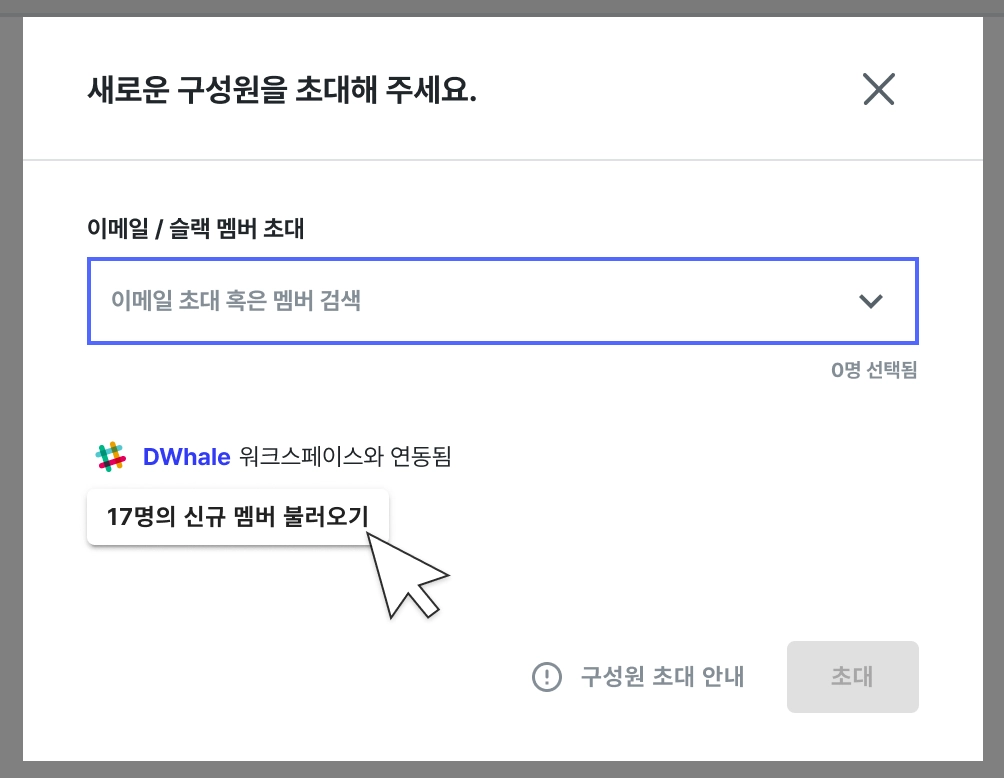Close the invite members dialog with X
1004x778 pixels.
878,90
